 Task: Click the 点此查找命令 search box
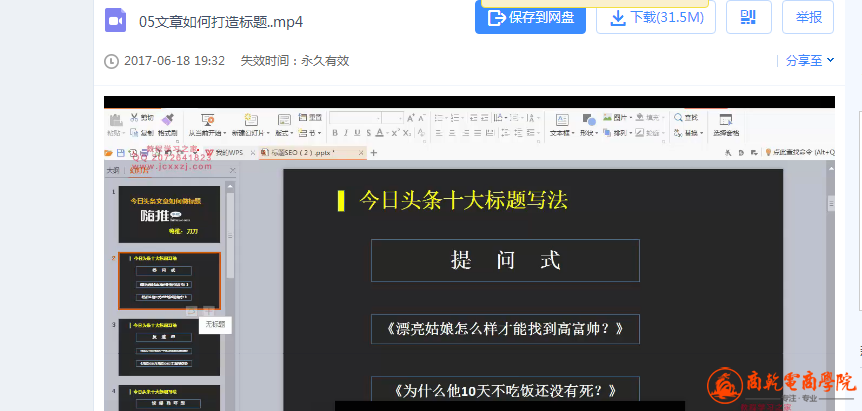click(x=800, y=152)
